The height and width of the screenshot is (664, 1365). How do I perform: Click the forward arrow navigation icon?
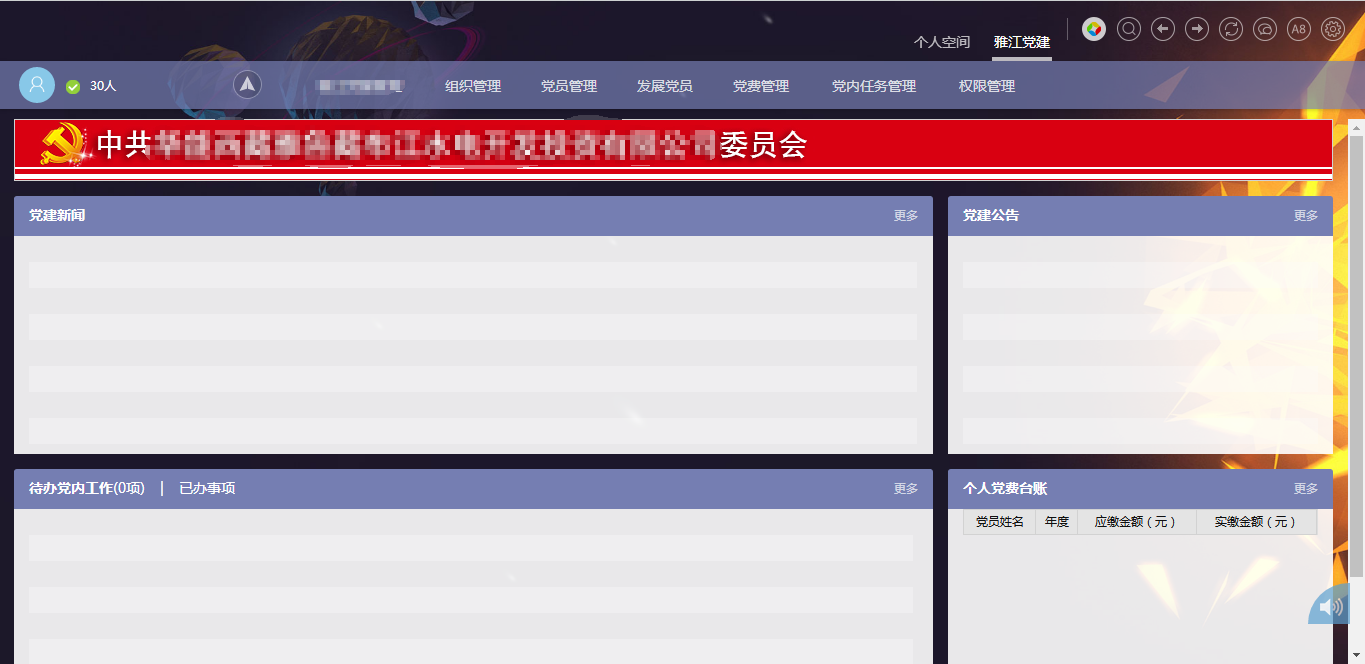[x=1196, y=29]
